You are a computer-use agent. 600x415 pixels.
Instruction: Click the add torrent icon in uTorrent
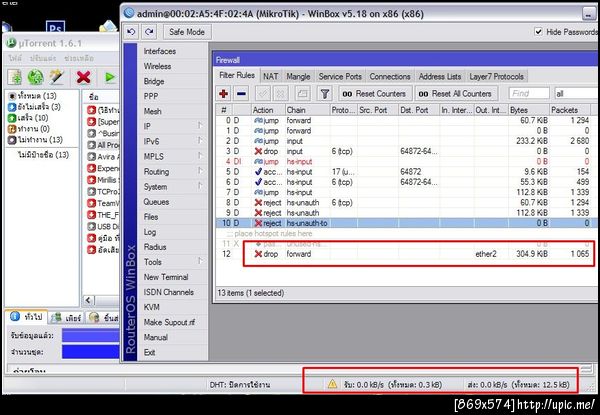pos(15,77)
